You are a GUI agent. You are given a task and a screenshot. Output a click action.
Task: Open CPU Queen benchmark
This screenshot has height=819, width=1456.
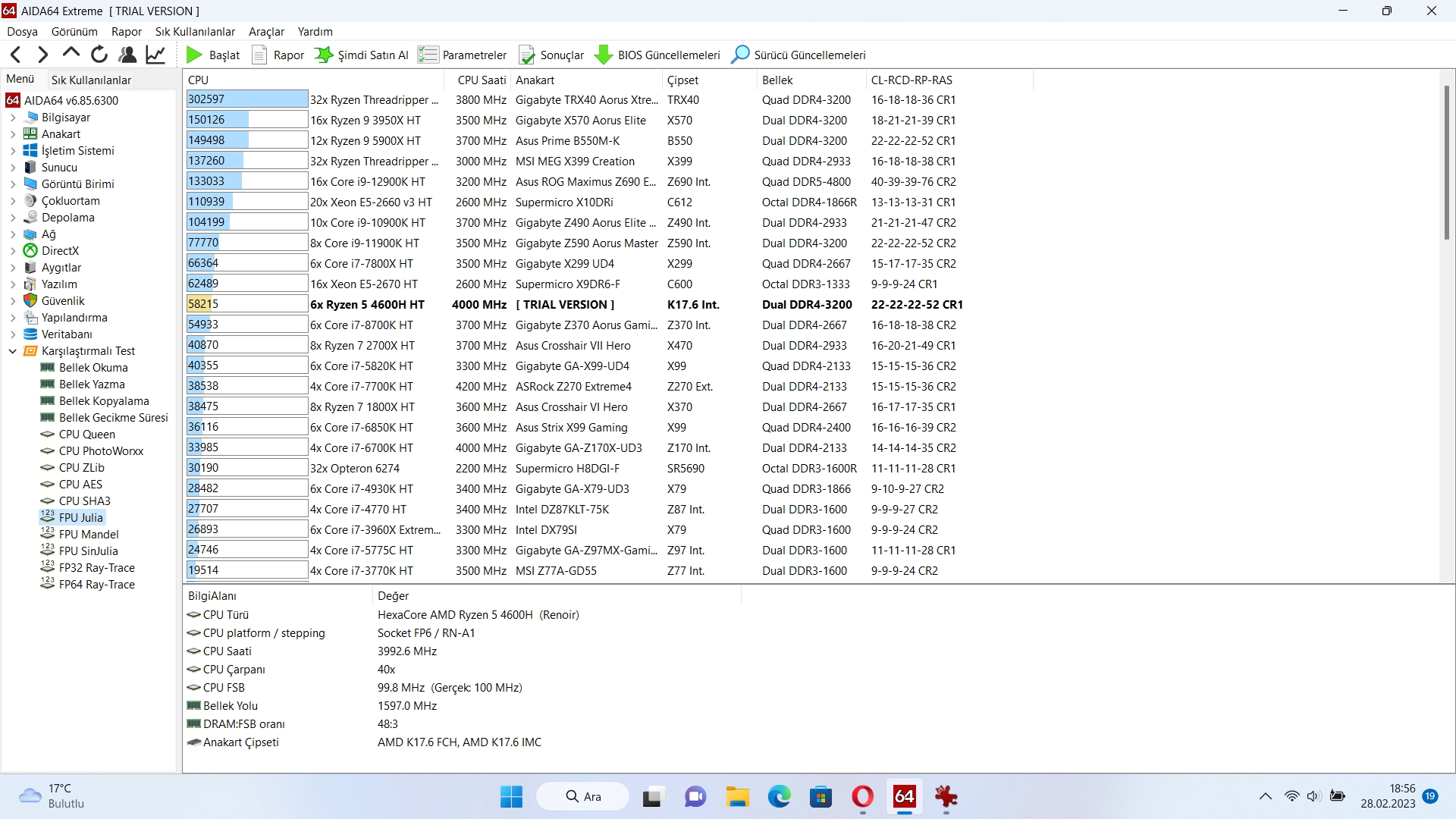pos(78,435)
